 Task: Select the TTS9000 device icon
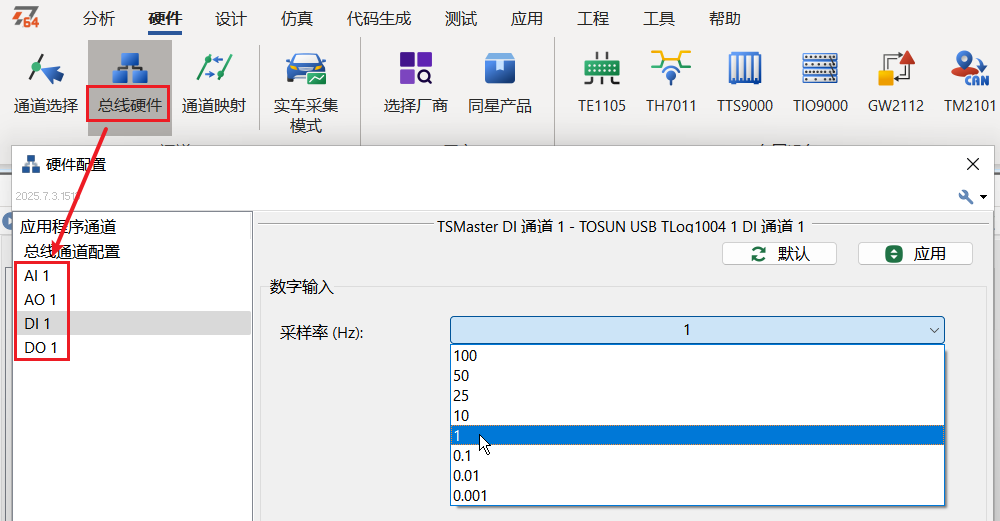pos(745,69)
